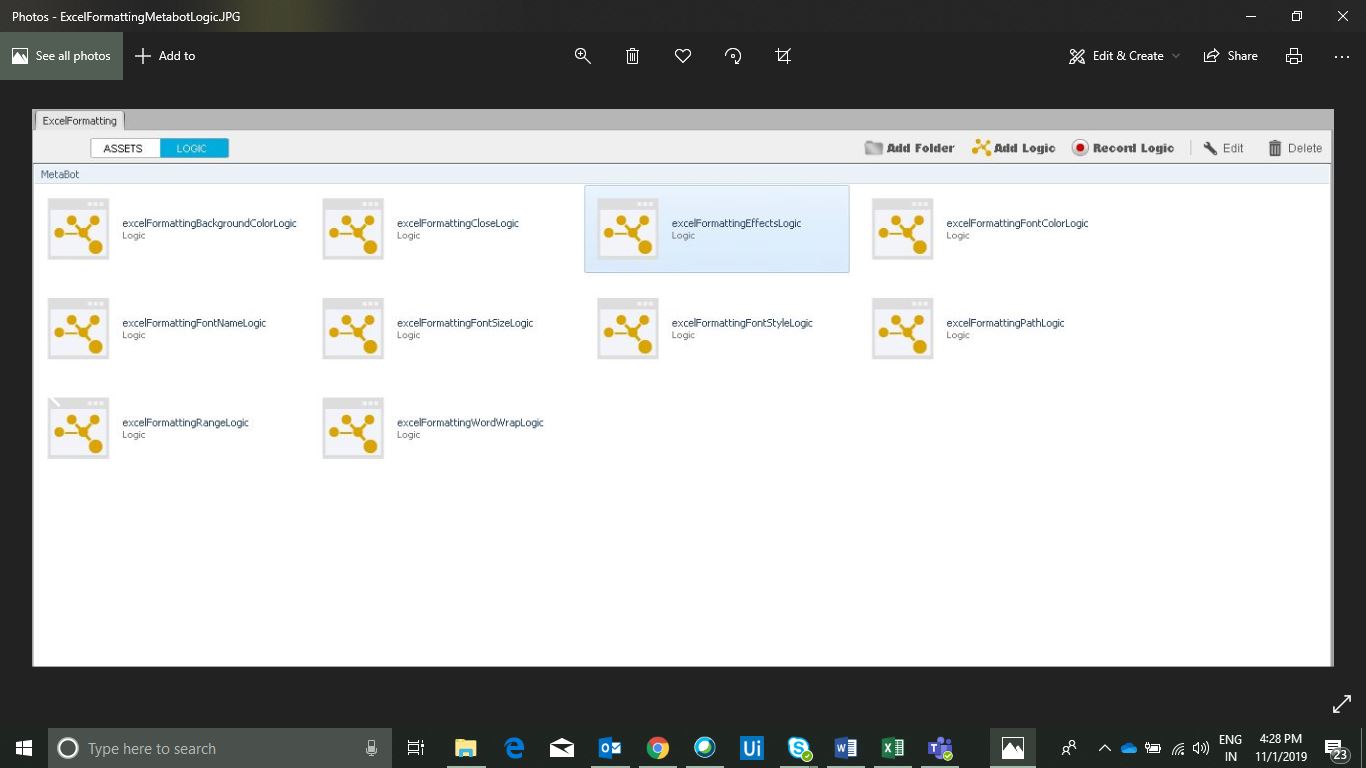This screenshot has width=1366, height=768.
Task: Open the notification center with 23 alerts
Action: 1335,749
